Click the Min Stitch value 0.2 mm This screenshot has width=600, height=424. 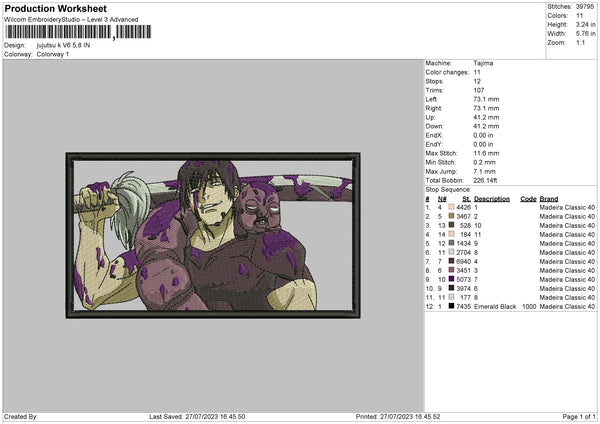tap(484, 162)
